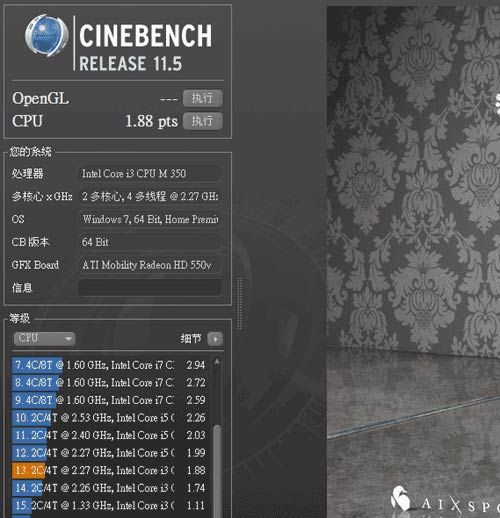Open the CPU ranking type dropdown
The height and width of the screenshot is (518, 500).
pos(45,339)
